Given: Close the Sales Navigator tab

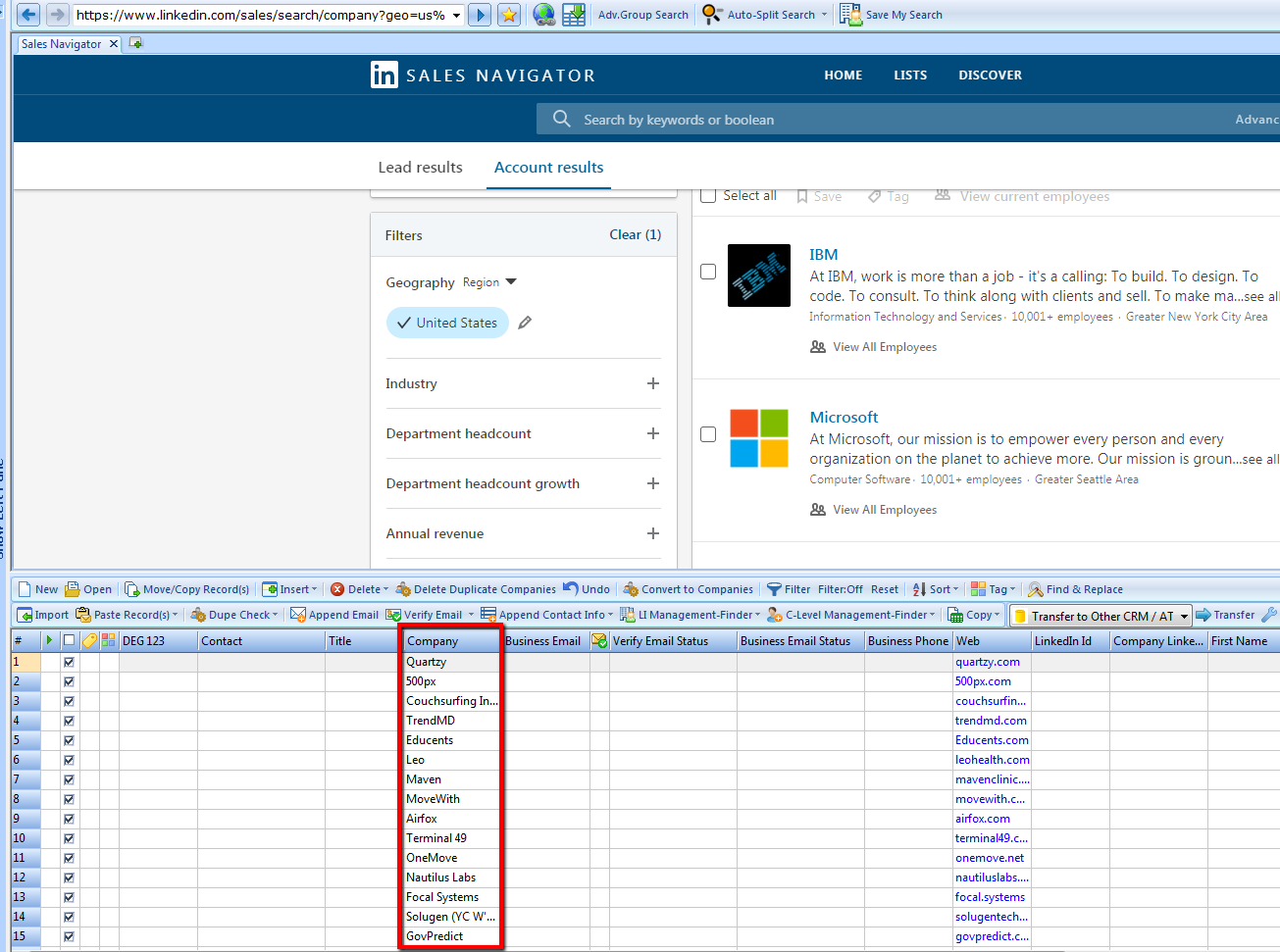Looking at the screenshot, I should point(114,43).
